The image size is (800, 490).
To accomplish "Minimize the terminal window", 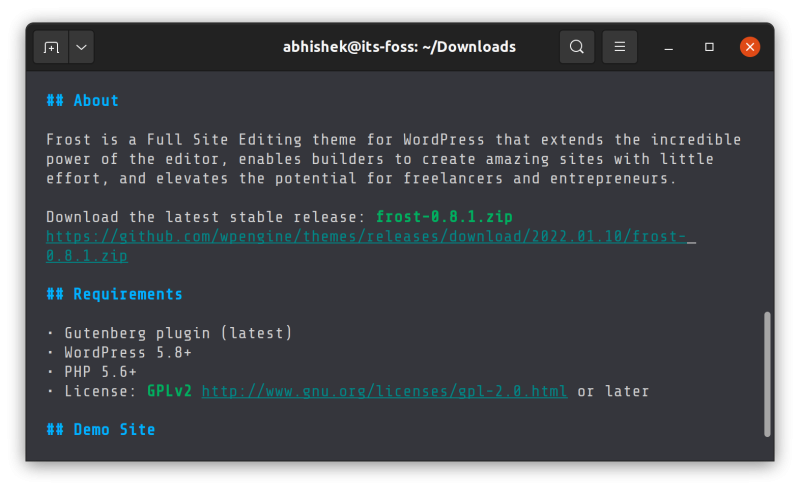I will point(668,47).
